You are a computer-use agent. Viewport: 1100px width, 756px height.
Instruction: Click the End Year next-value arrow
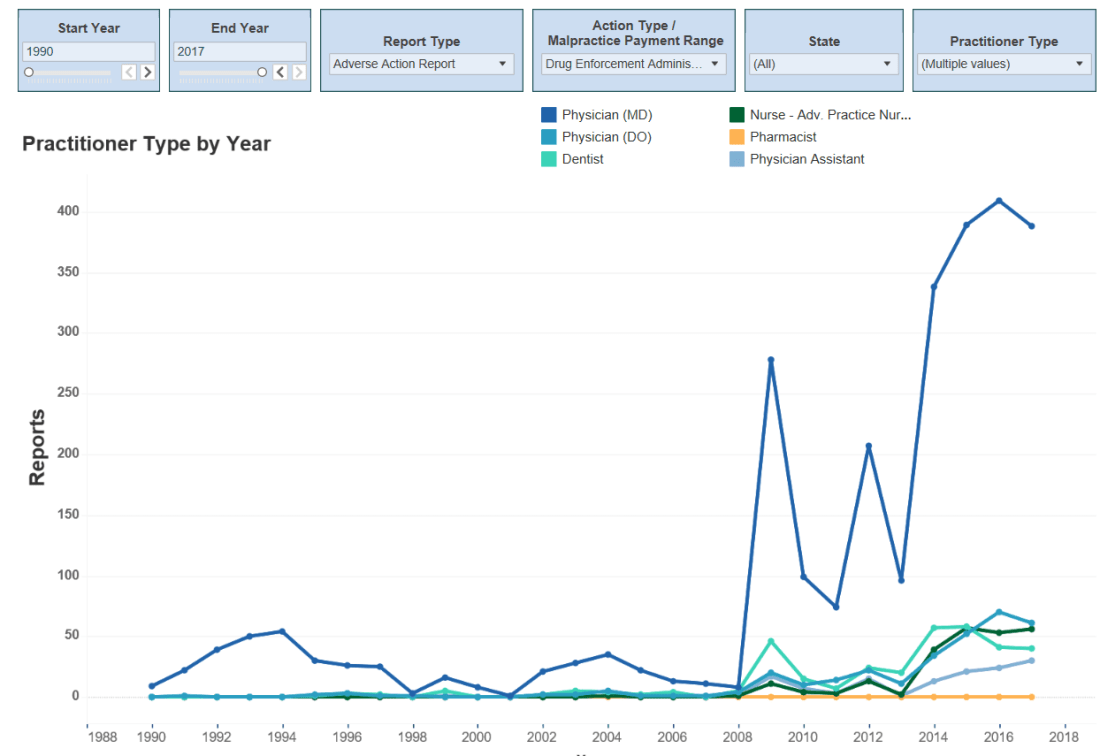pyautogui.click(x=298, y=72)
